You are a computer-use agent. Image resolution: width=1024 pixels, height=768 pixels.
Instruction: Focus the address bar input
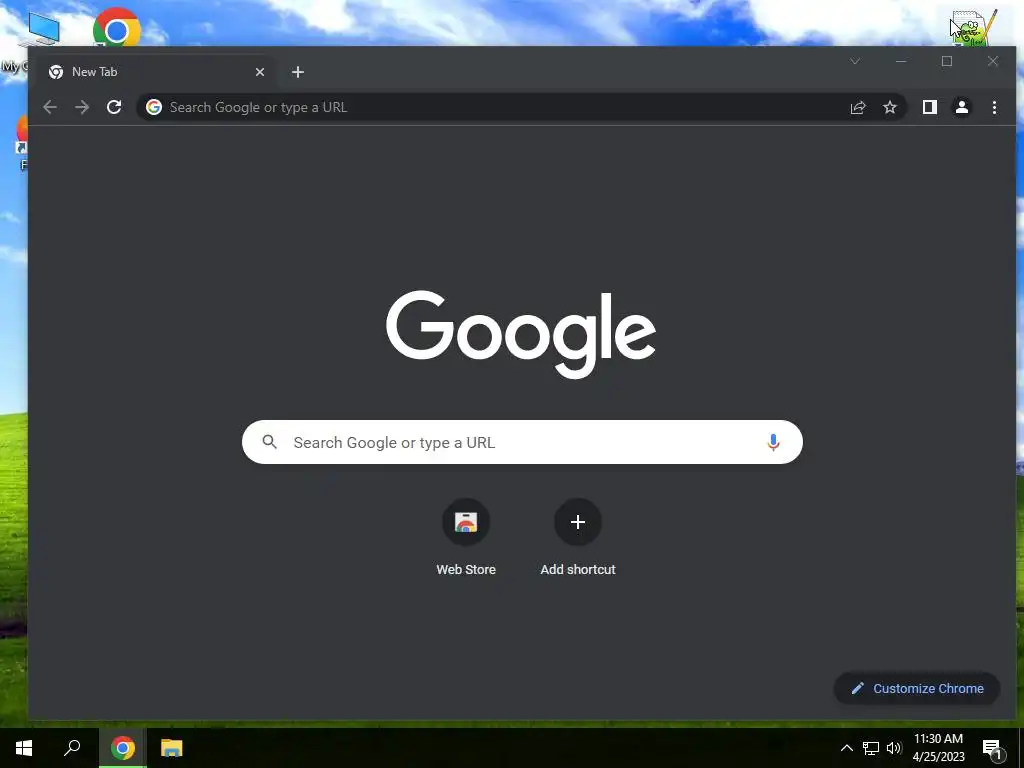point(503,107)
